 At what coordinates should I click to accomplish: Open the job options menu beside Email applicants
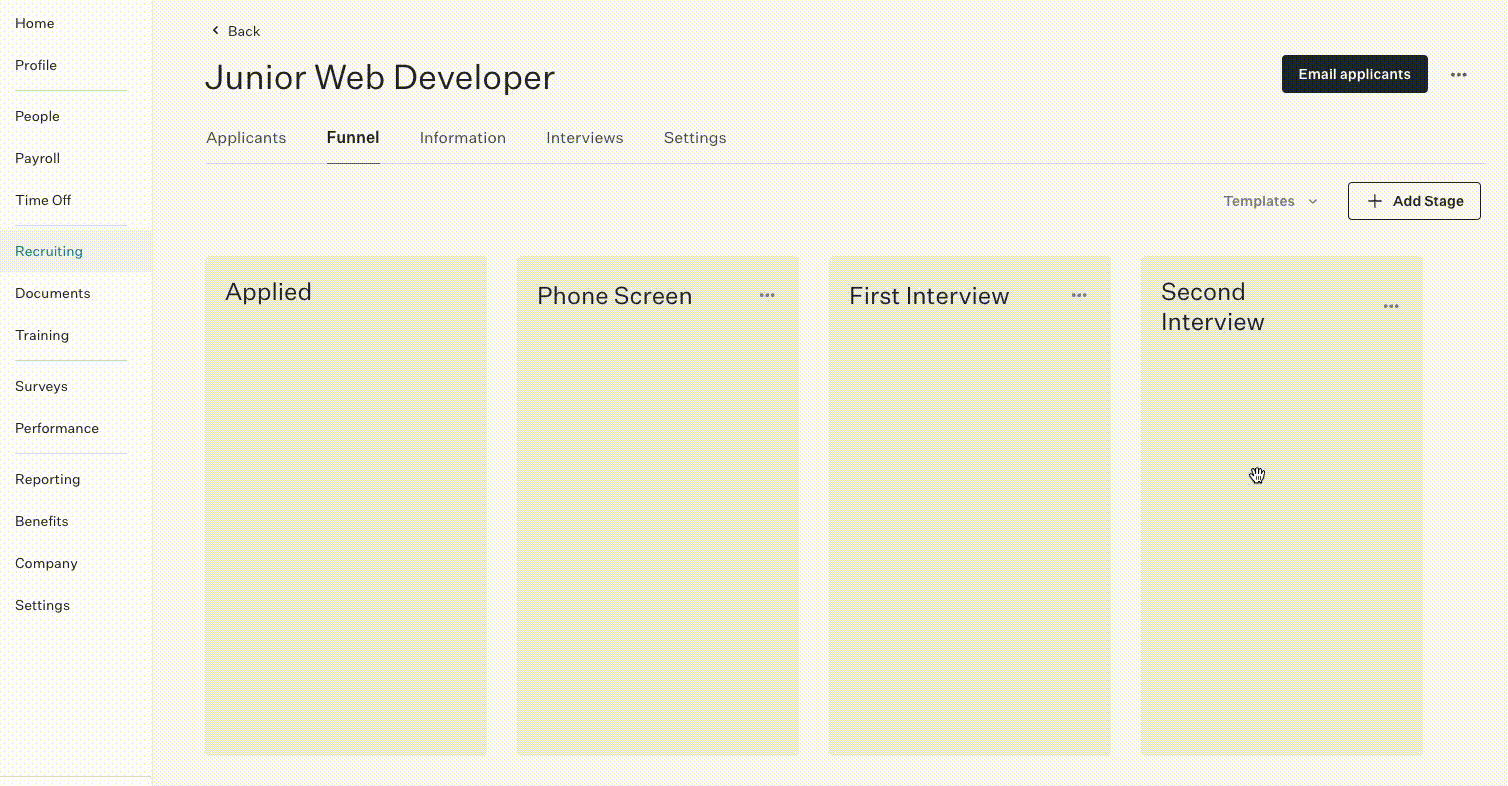click(x=1459, y=75)
